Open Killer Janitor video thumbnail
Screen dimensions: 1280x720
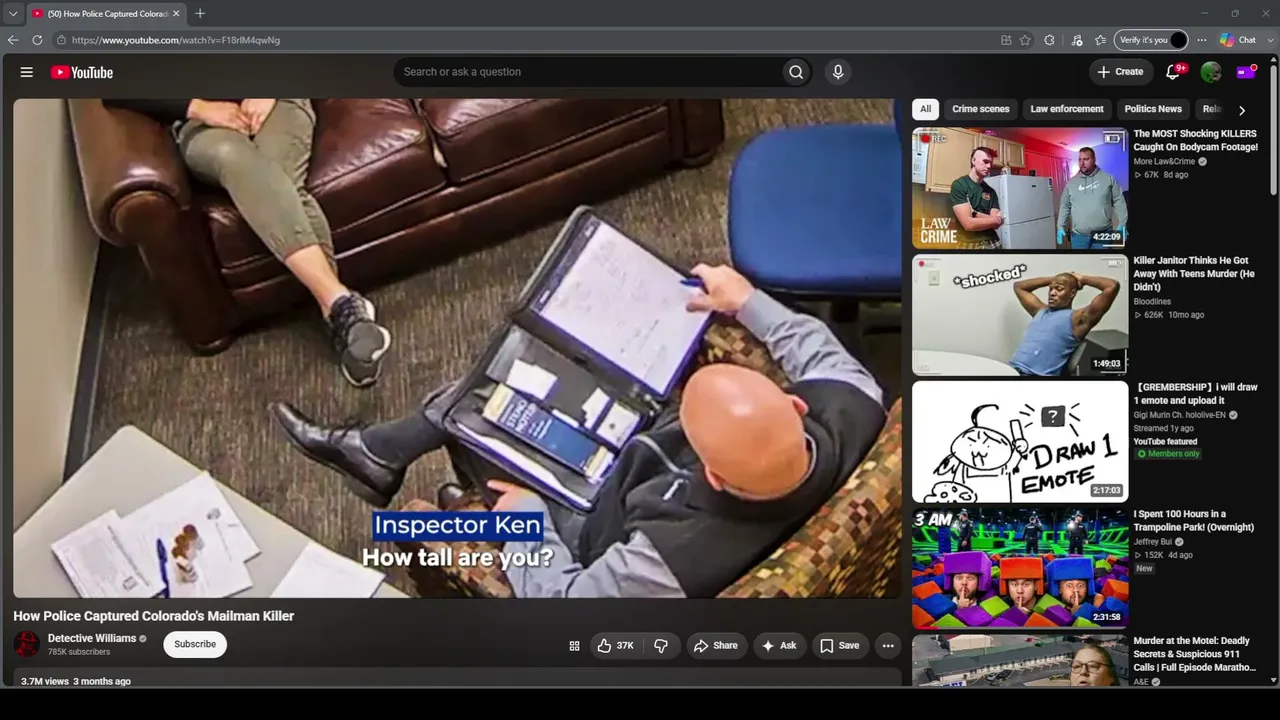click(1020, 315)
